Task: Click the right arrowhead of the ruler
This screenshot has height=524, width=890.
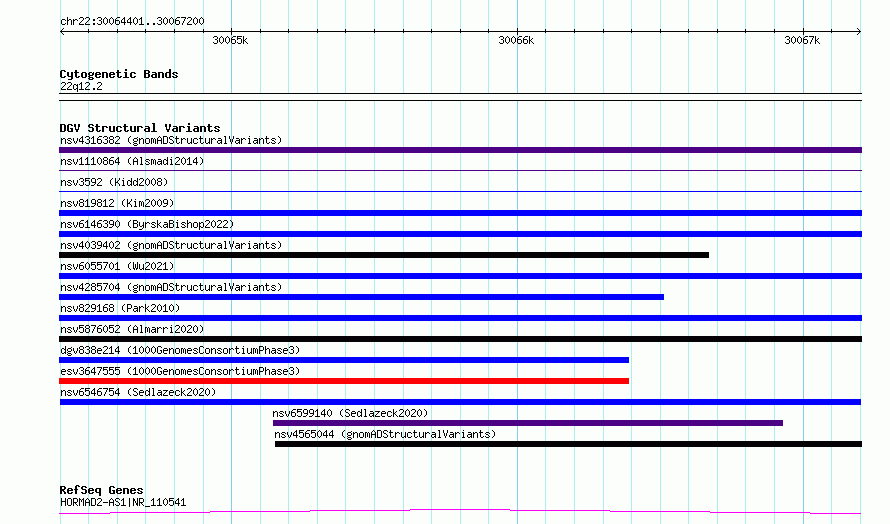Action: pyautogui.click(x=859, y=31)
